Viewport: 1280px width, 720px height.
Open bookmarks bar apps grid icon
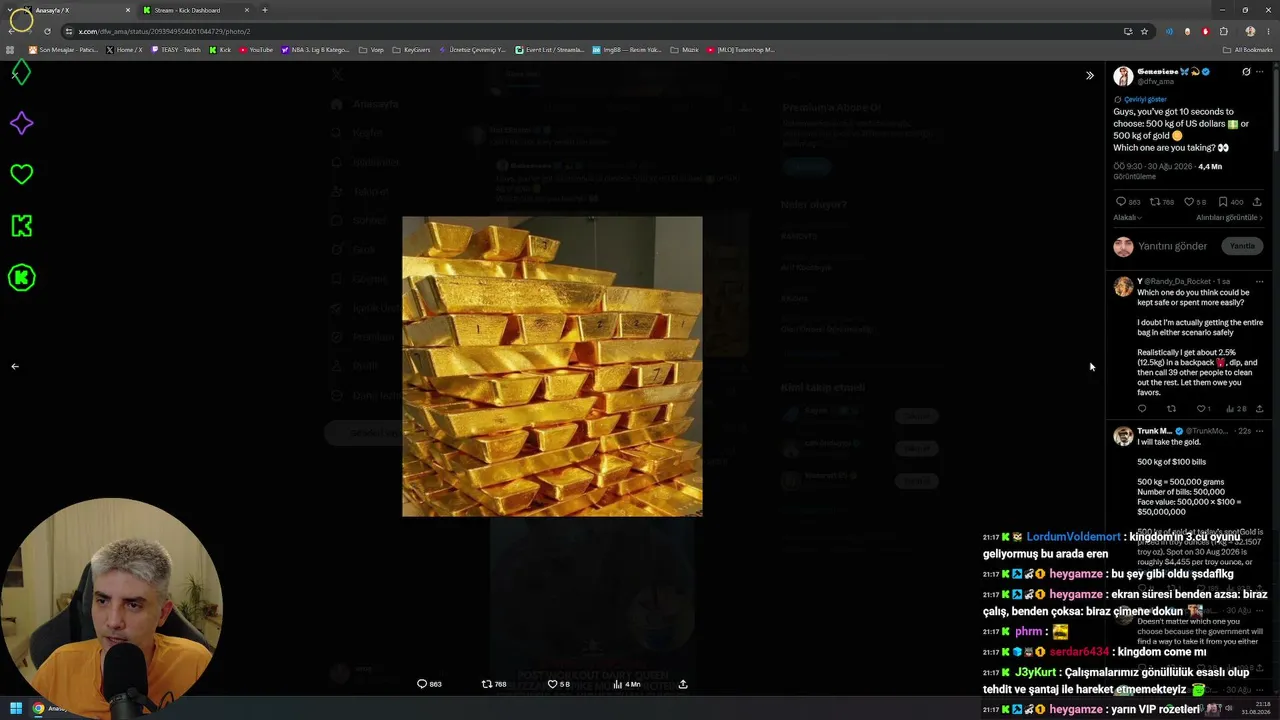coord(10,49)
